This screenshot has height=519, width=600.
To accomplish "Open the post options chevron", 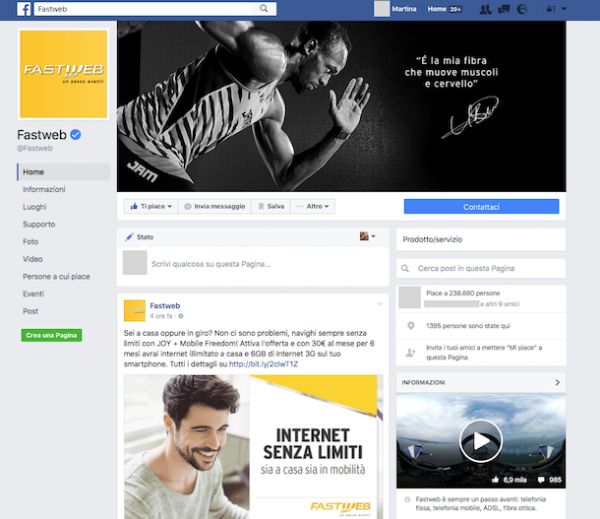I will pos(380,304).
